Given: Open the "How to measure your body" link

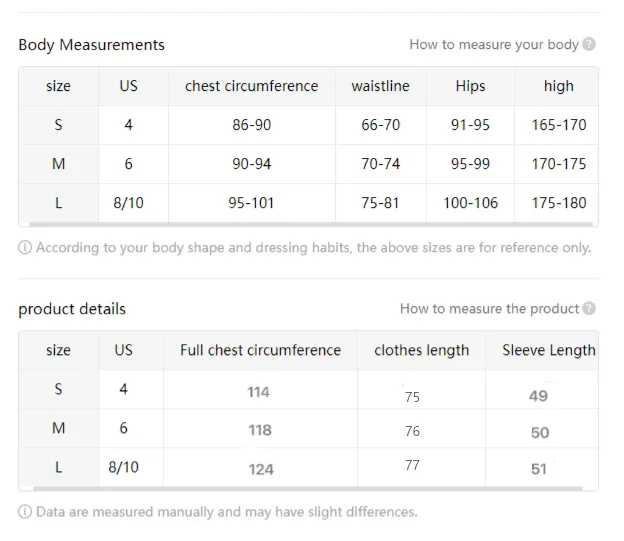Looking at the screenshot, I should coord(494,44).
